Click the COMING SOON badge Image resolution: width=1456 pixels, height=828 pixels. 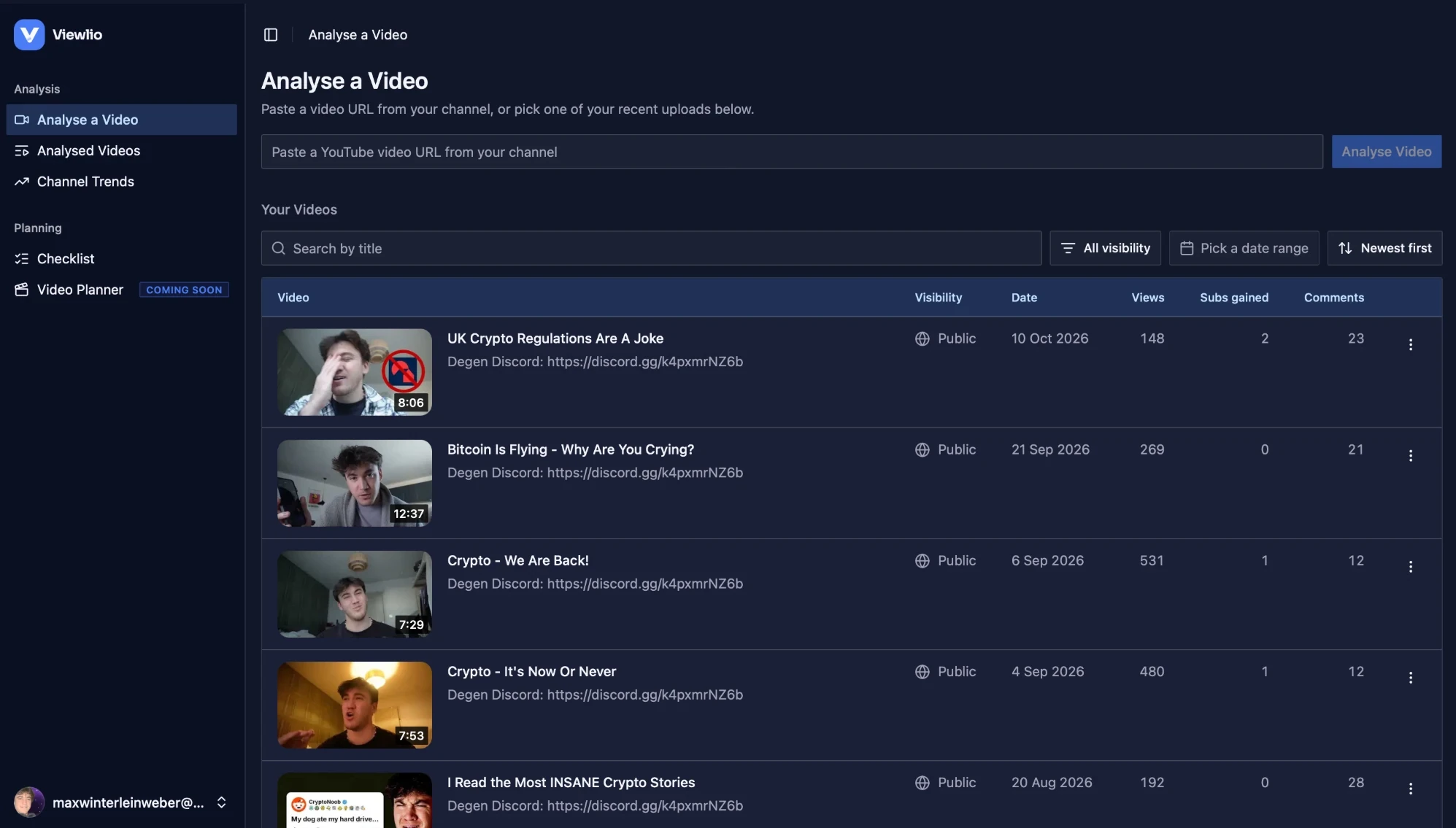[184, 290]
